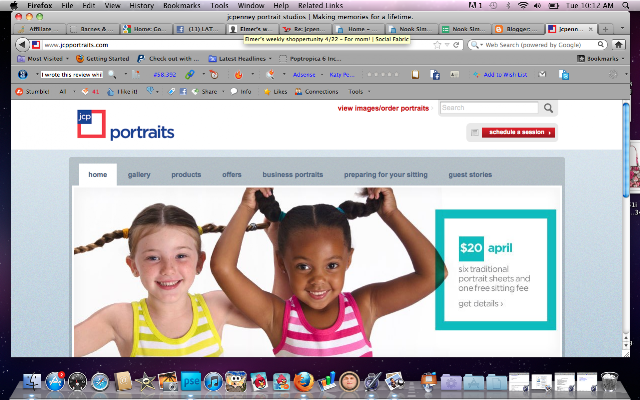
Task: Click the Facebook share page icon in the toolbar
Action: click(x=435, y=74)
